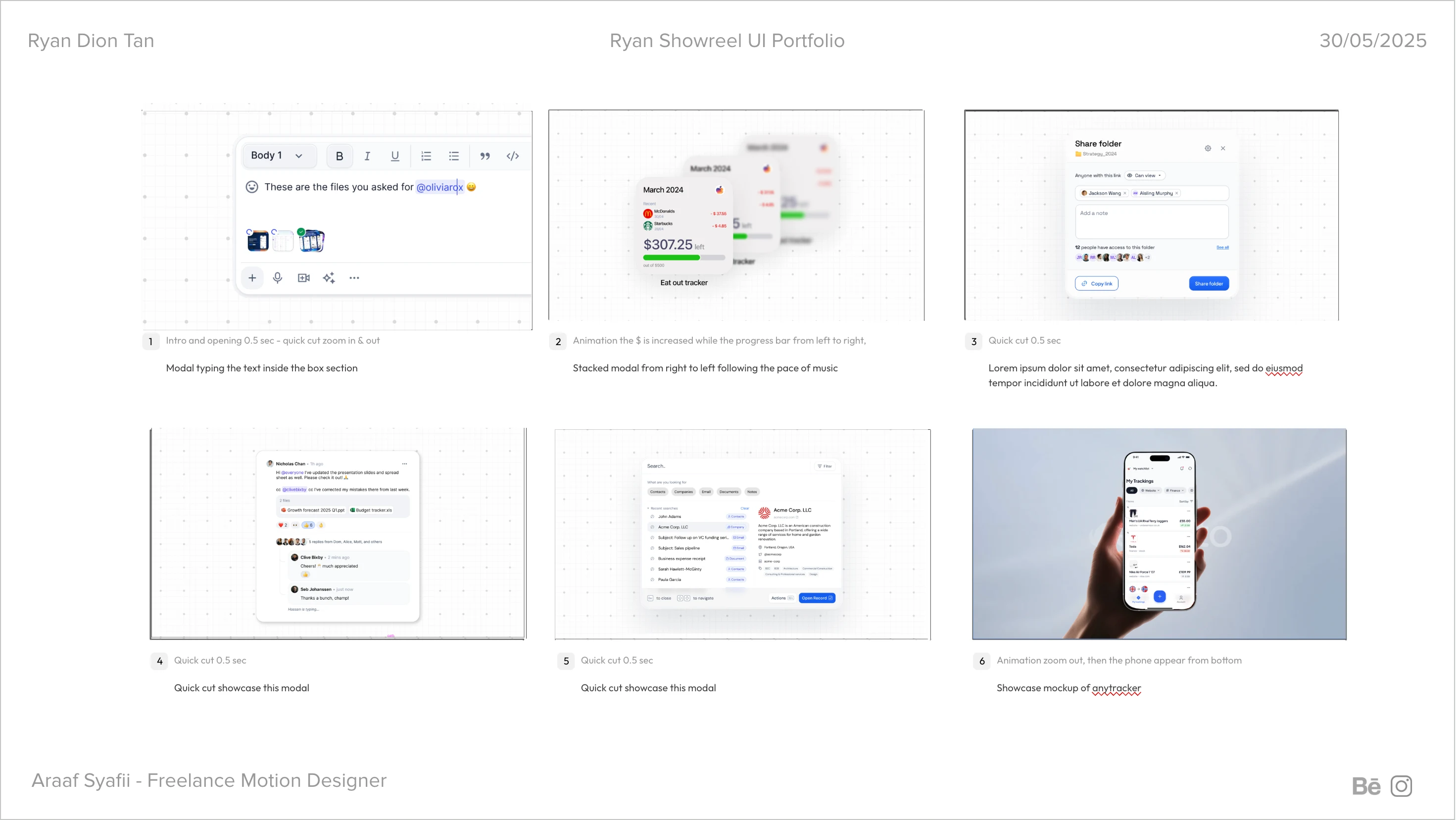Click the Add a note text field

coord(1152,222)
